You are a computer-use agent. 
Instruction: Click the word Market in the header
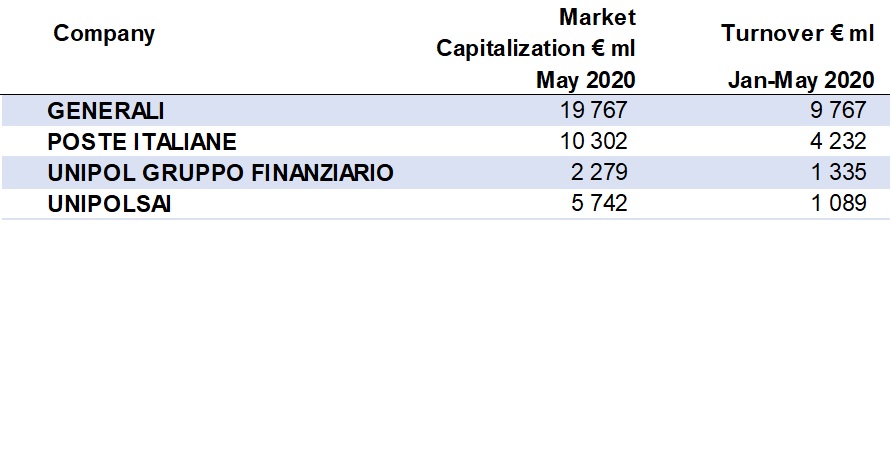click(598, 17)
